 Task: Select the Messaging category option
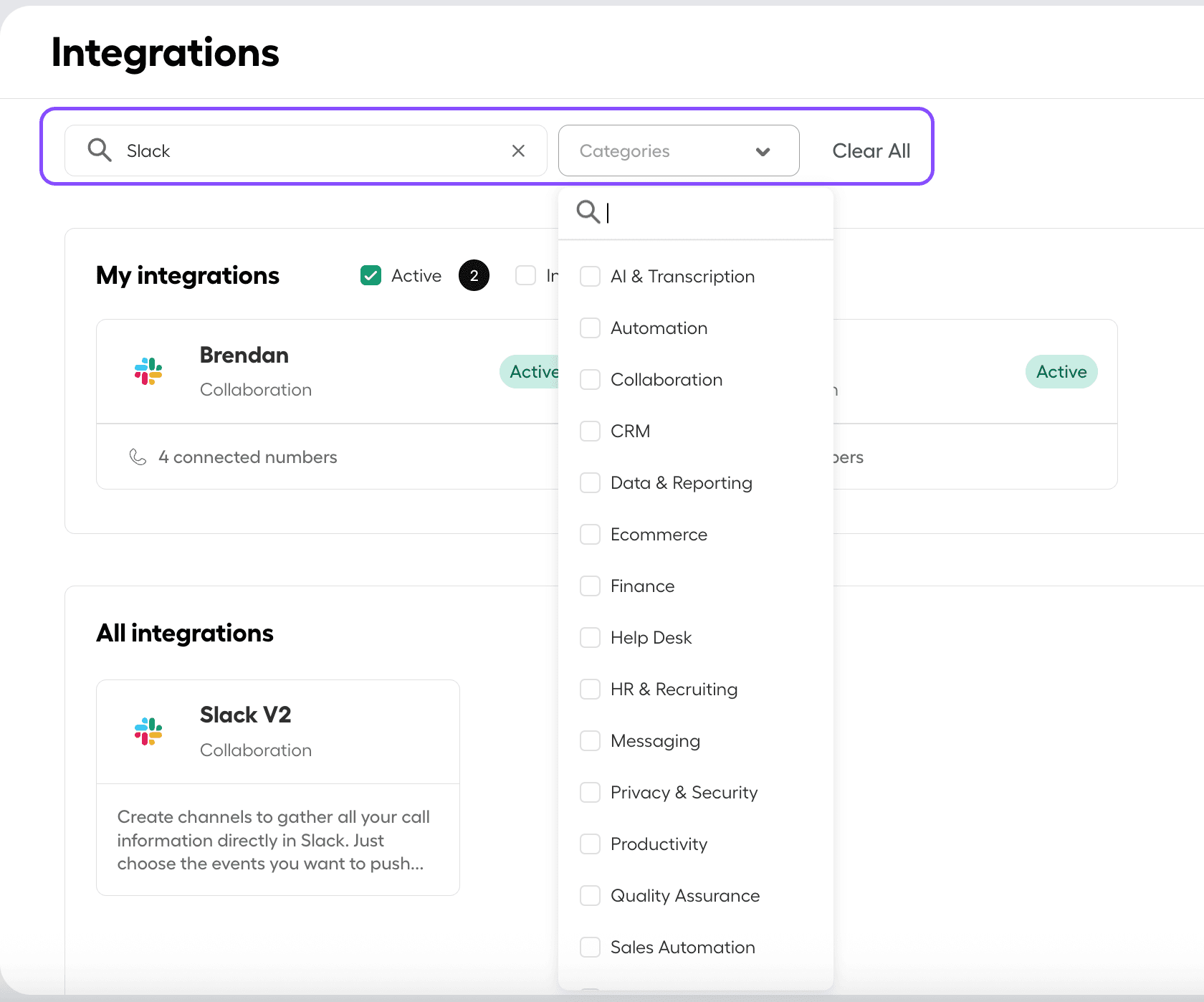pos(590,740)
